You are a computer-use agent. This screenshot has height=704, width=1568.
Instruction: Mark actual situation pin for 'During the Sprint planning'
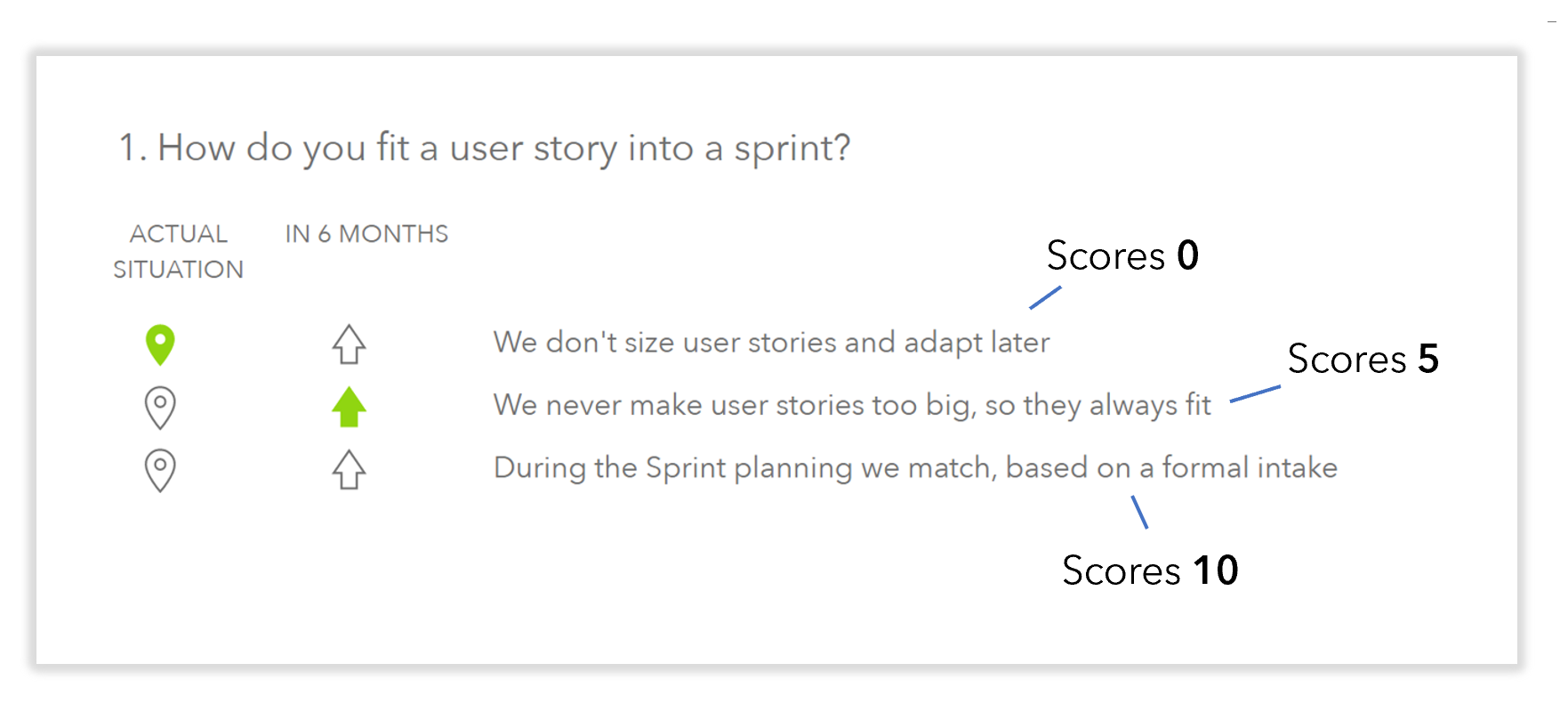pos(160,470)
